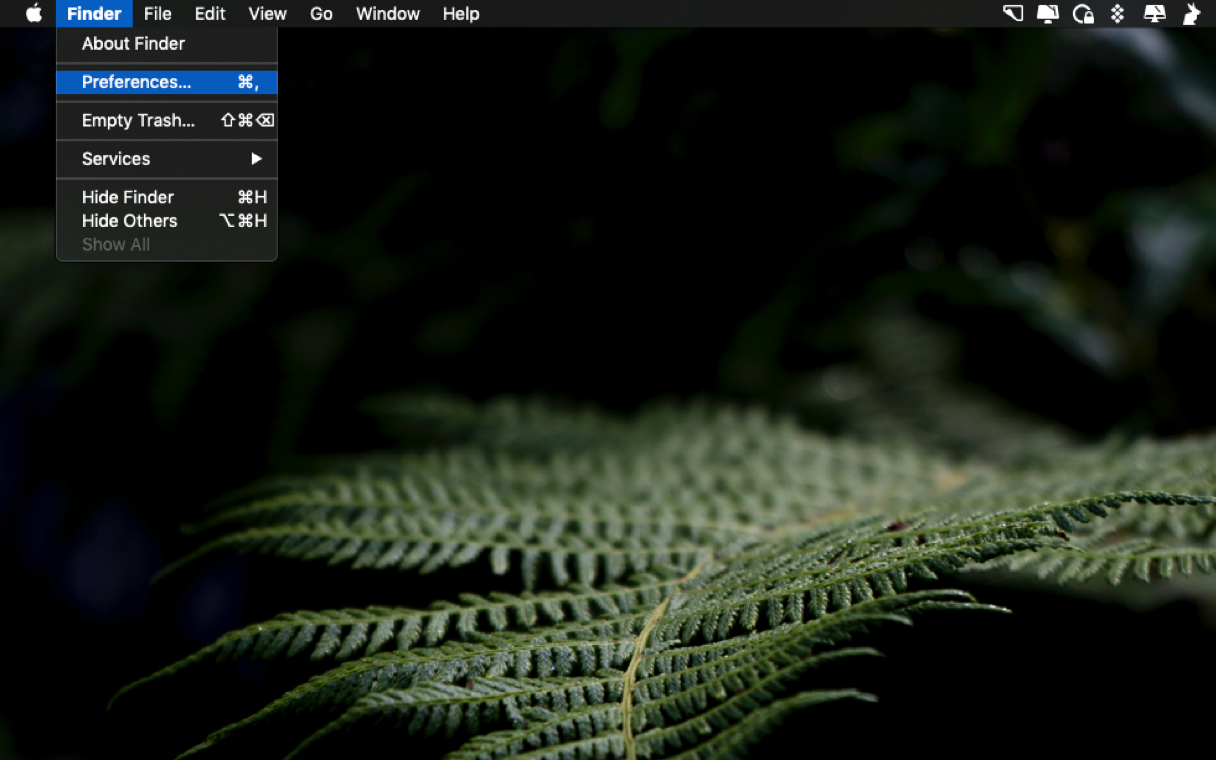The image size is (1216, 760).
Task: Open the File menu
Action: (x=157, y=14)
